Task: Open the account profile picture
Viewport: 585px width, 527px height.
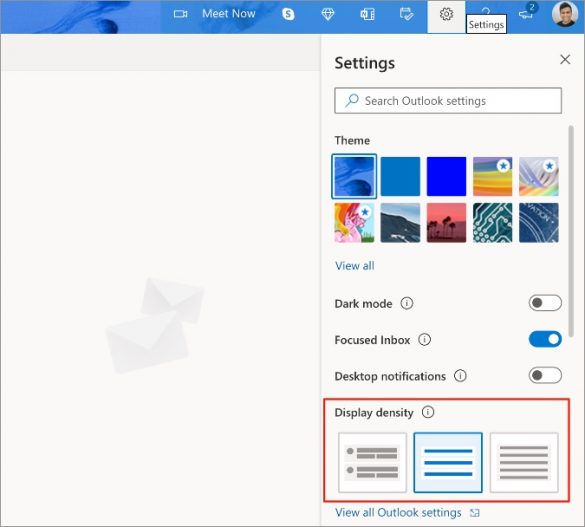Action: (x=564, y=14)
